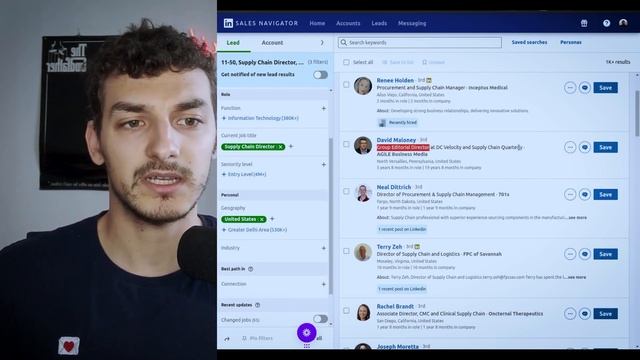Save lead David Maloney
This screenshot has width=640, height=360.
coord(605,147)
